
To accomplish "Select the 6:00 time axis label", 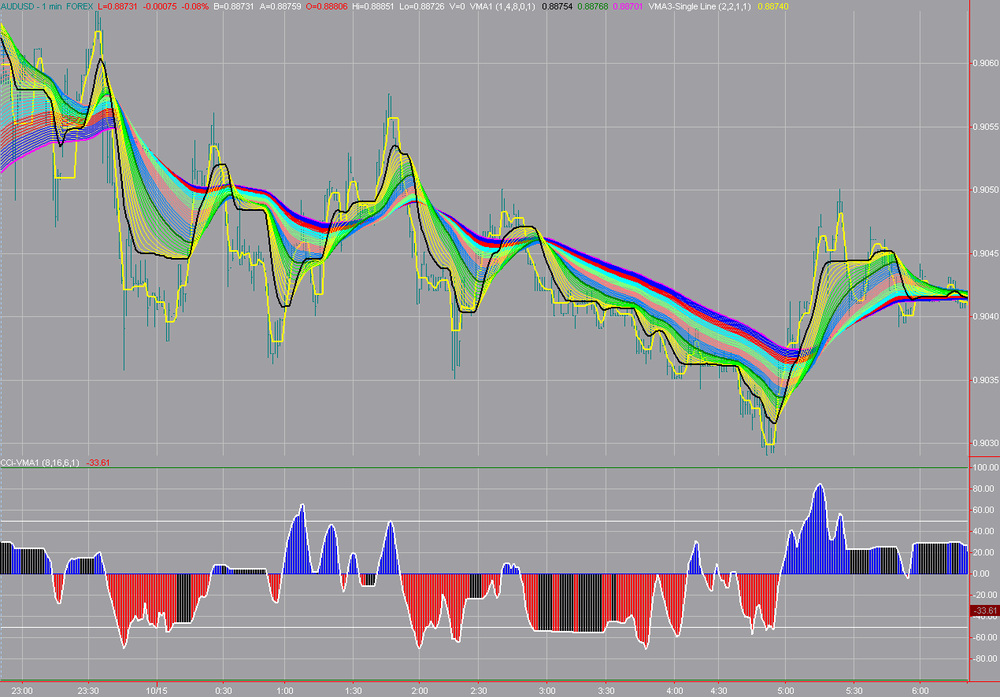I will point(920,691).
